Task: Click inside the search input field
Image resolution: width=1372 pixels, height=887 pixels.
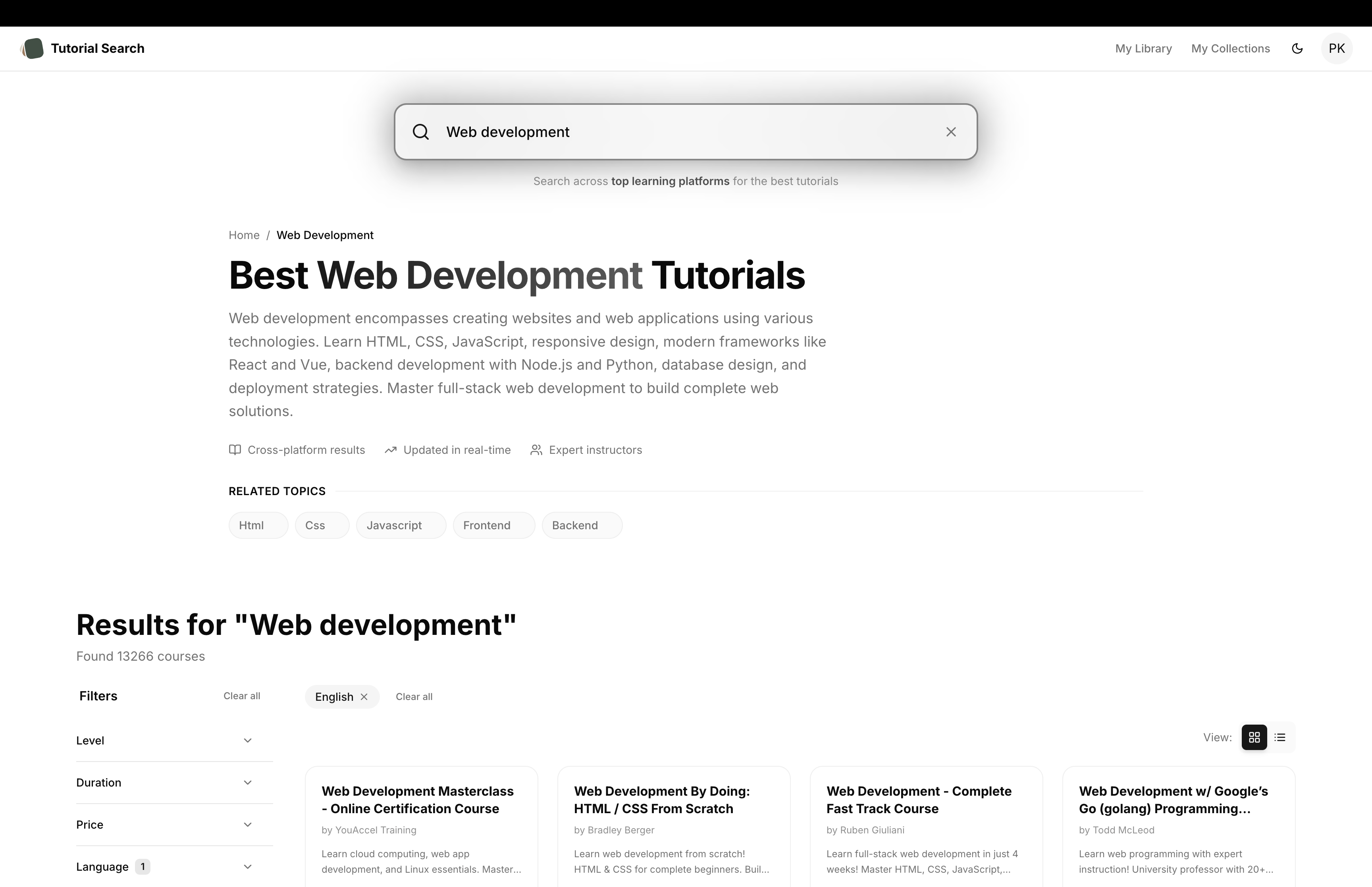Action: pyautogui.click(x=633, y=132)
